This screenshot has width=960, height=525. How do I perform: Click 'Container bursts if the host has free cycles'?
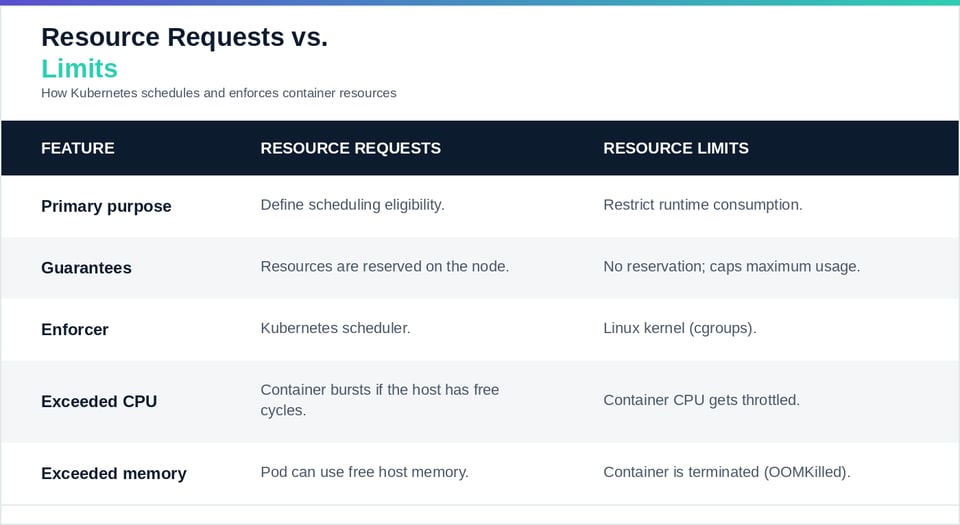coord(380,400)
